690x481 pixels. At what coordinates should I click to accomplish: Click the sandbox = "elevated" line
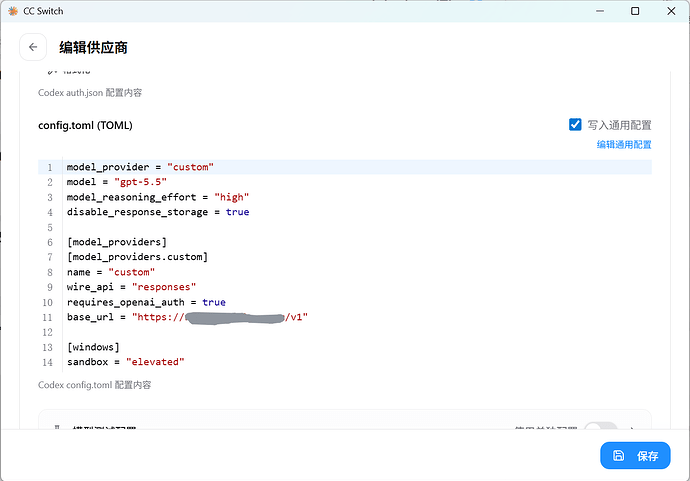125,362
